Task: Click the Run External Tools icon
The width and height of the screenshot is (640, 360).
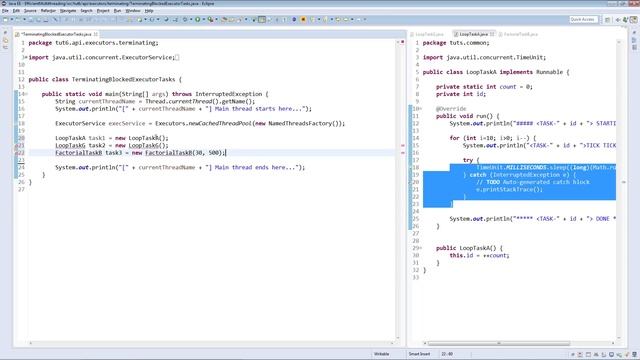Action: pyautogui.click(x=210, y=19)
